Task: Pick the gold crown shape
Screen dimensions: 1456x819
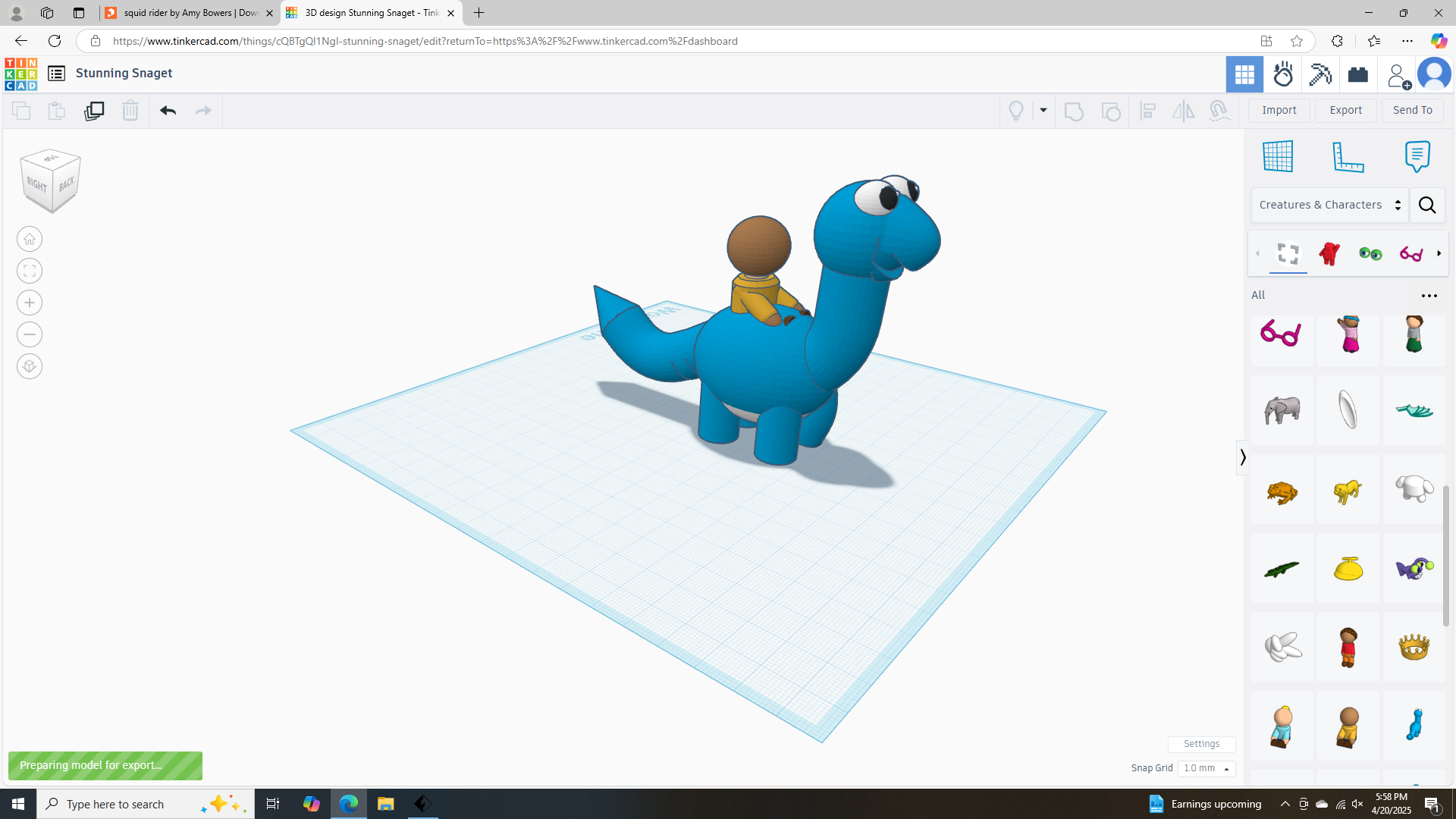Action: pos(1414,647)
